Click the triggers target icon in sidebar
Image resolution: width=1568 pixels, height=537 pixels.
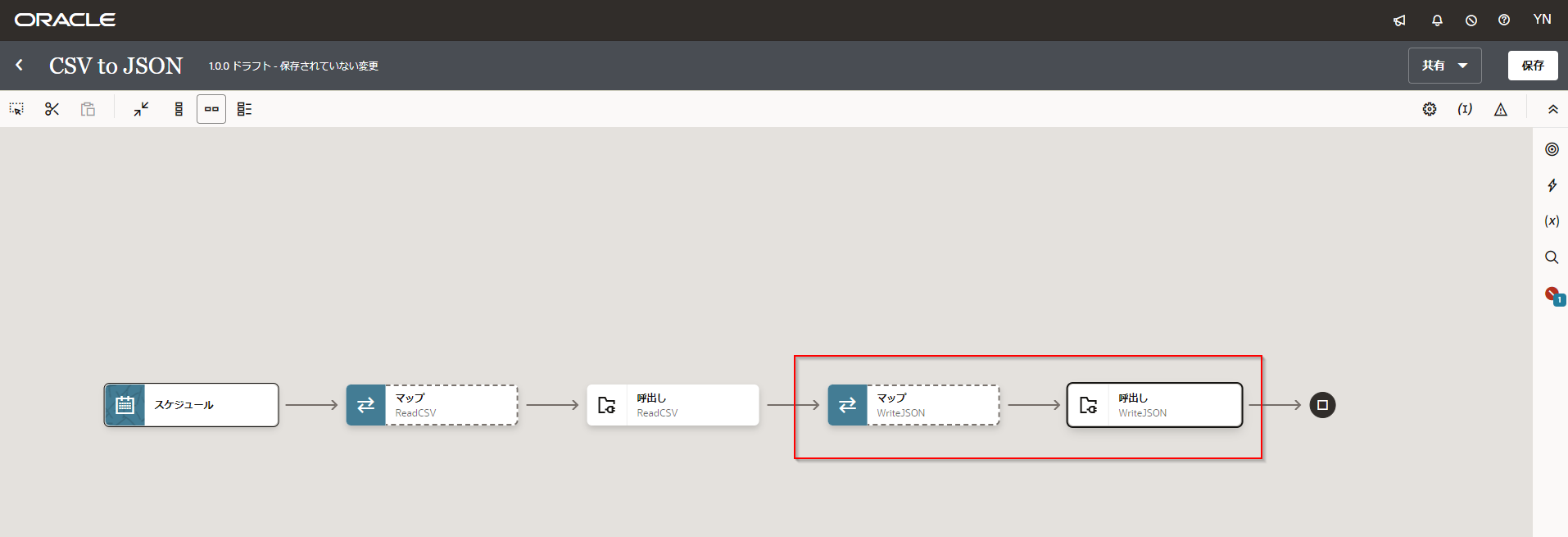pos(1552,149)
